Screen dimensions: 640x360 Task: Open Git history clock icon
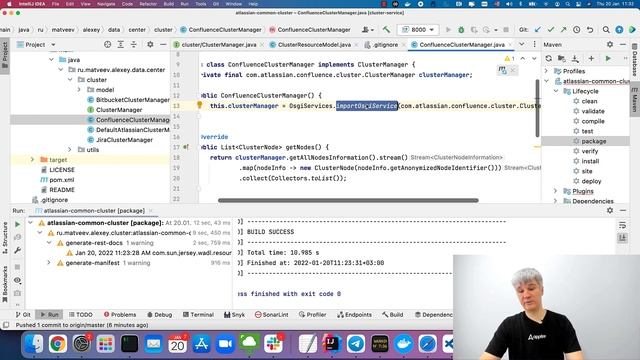tap(576, 29)
